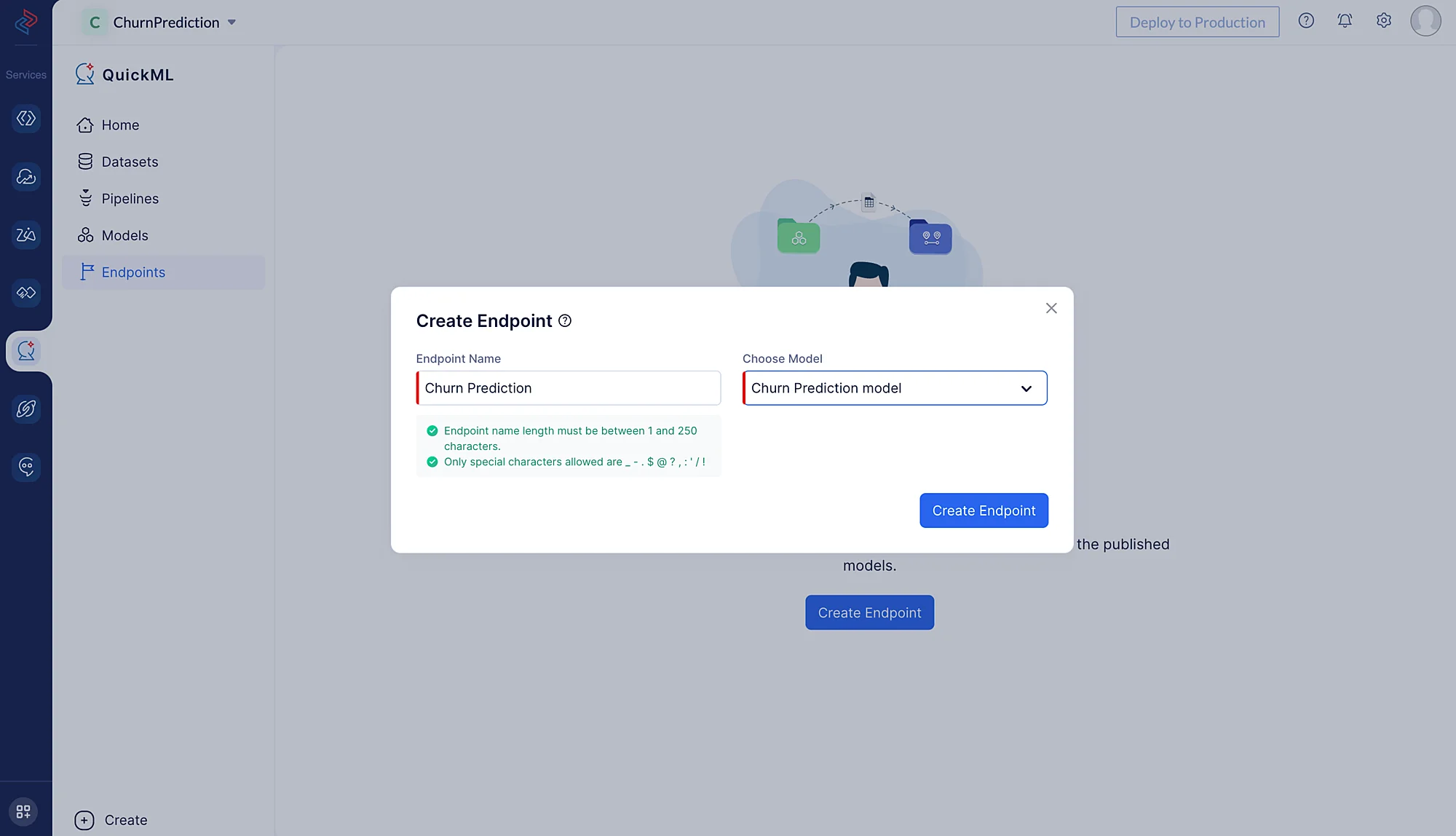Open the notifications bell icon
1456x836 pixels.
tap(1345, 21)
